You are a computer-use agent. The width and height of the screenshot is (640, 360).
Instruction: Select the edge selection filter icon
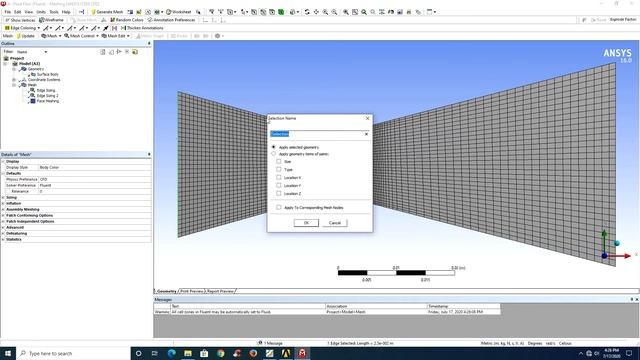[263, 12]
